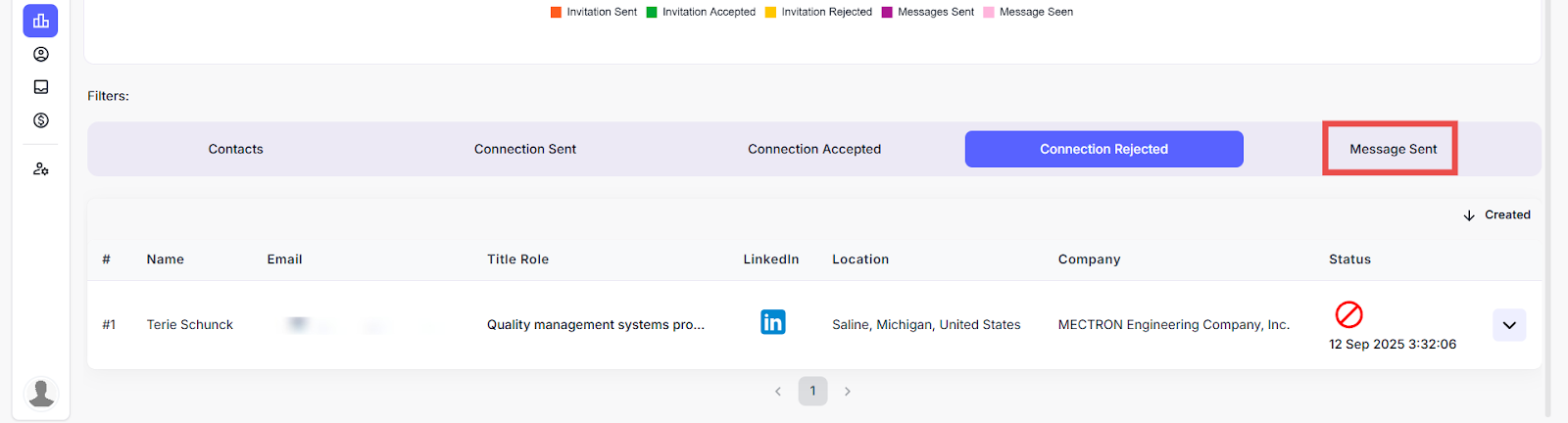Click the user avatar at bottom left

(41, 394)
